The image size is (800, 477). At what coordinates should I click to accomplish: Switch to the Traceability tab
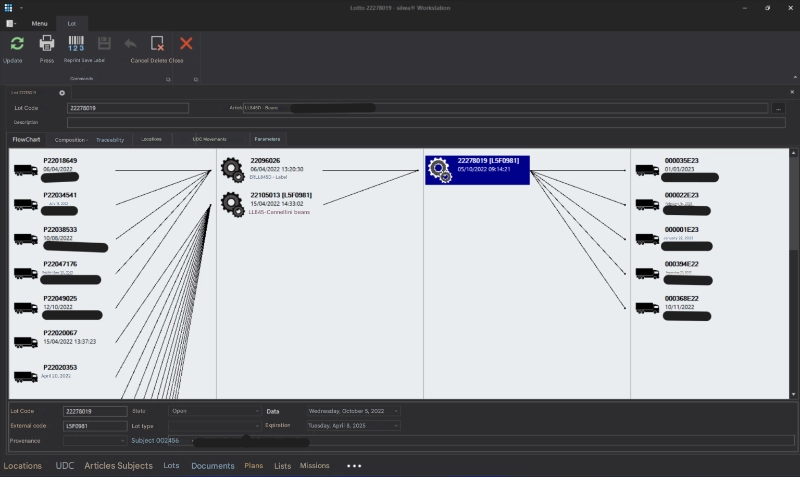click(x=110, y=140)
